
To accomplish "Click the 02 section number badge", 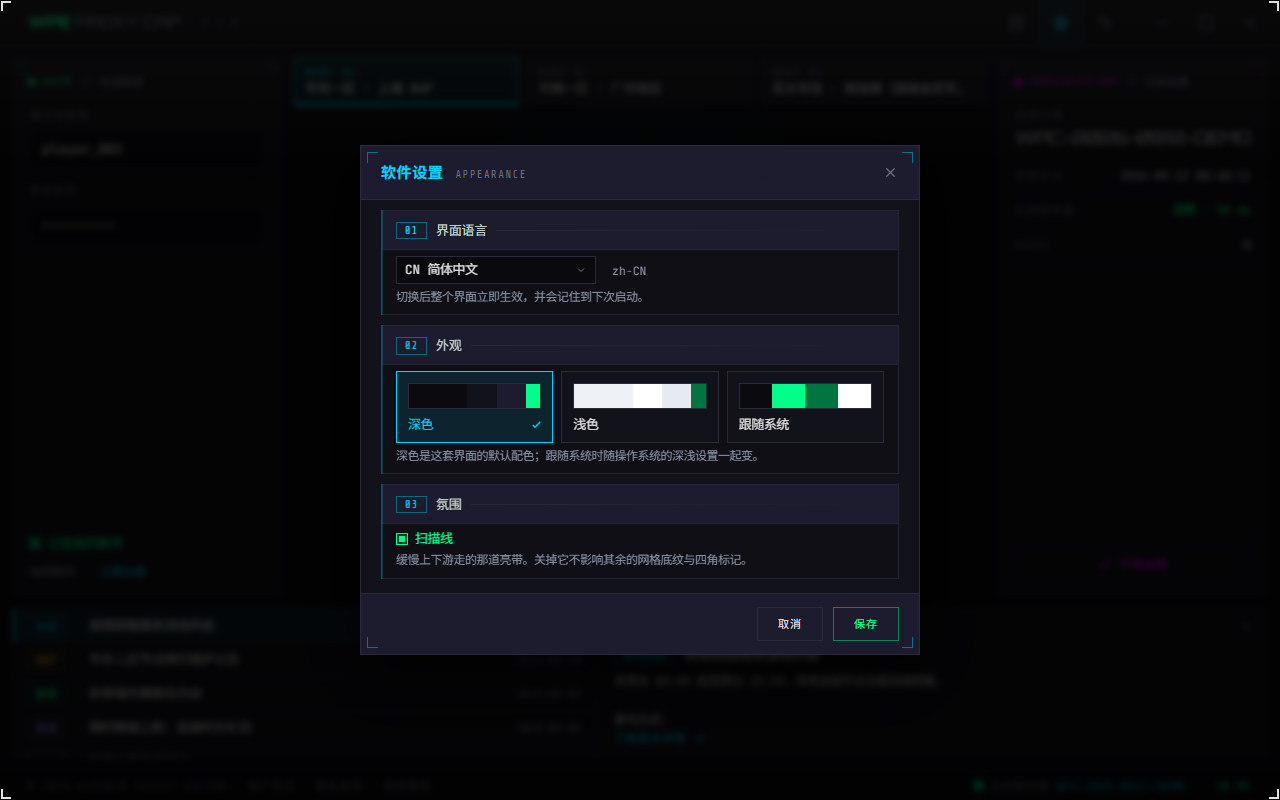I will tap(411, 345).
